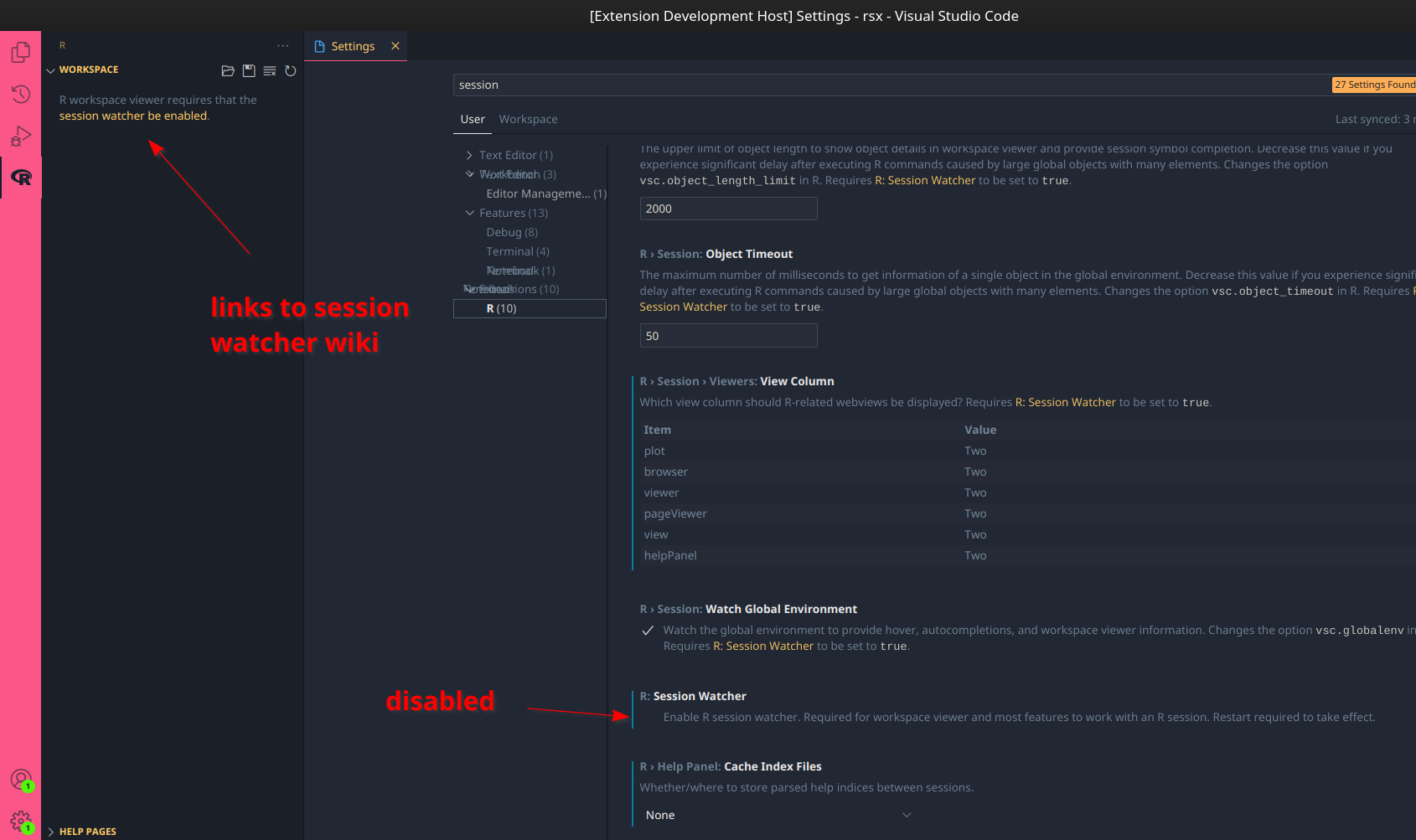The width and height of the screenshot is (1416, 840).
Task: Follow Session Watcher link in Object Timeout description
Action: pos(683,307)
